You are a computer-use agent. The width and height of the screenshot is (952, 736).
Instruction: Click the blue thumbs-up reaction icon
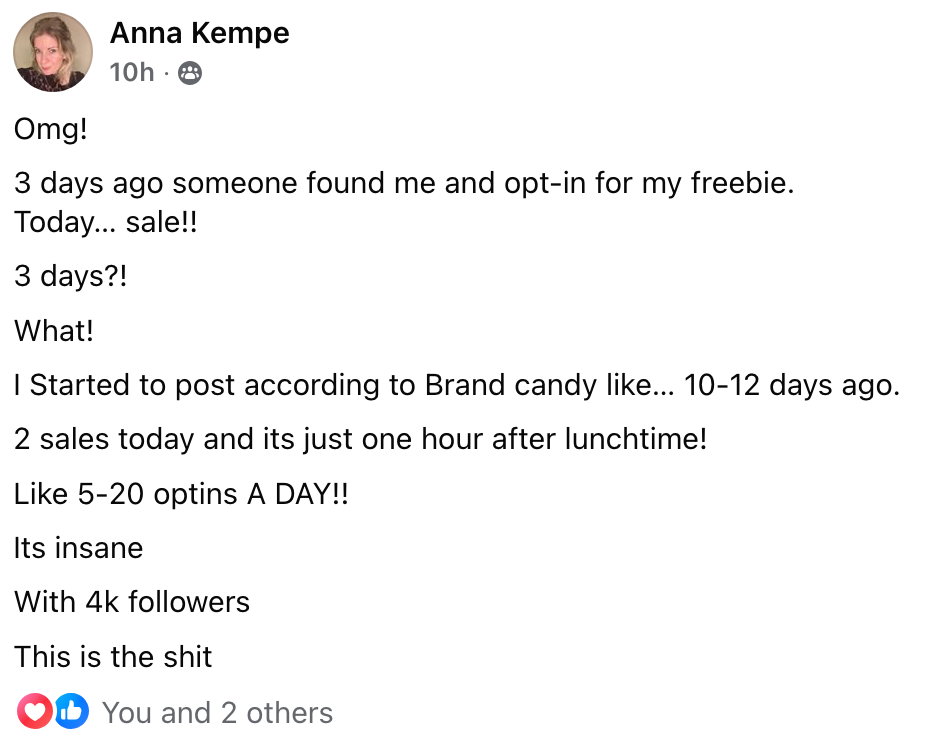point(72,711)
